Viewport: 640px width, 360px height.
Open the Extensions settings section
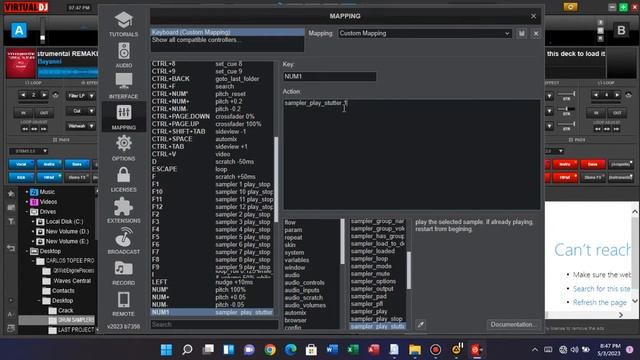click(x=124, y=210)
